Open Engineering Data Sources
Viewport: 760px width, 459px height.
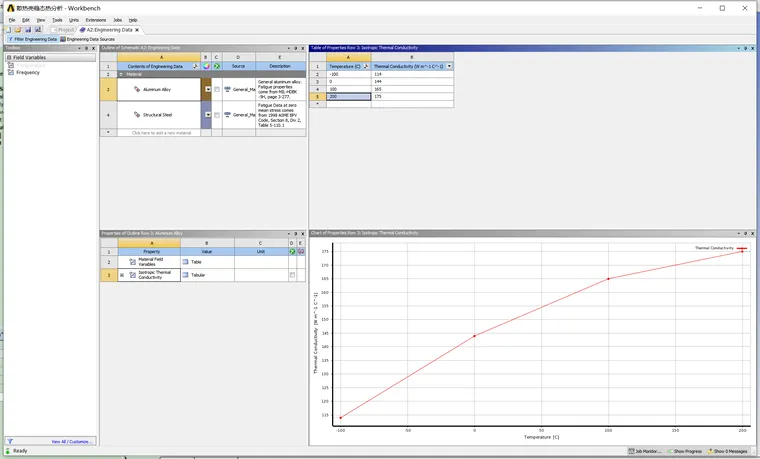click(88, 39)
